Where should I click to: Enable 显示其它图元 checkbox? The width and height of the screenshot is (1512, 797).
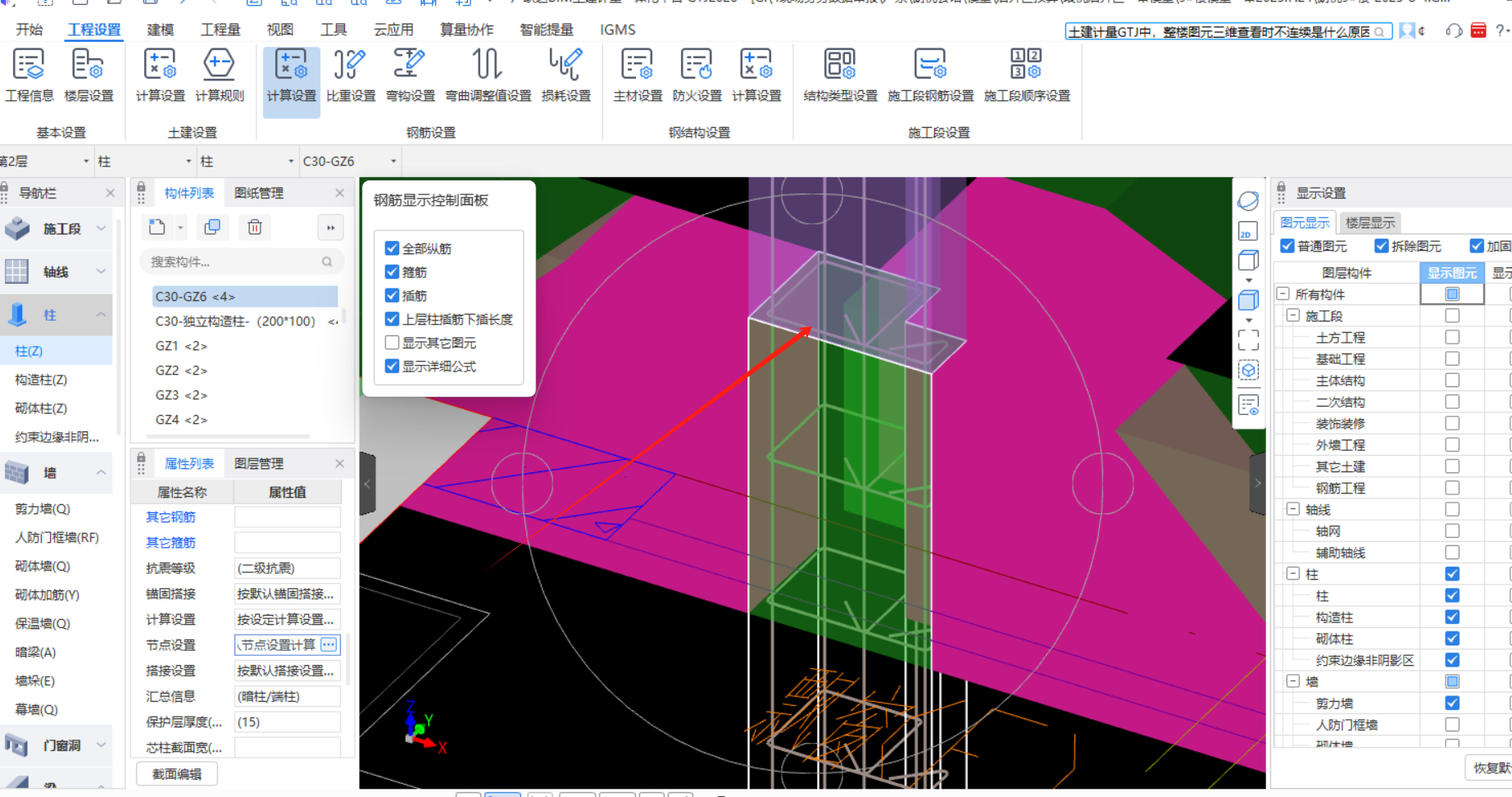[x=392, y=343]
